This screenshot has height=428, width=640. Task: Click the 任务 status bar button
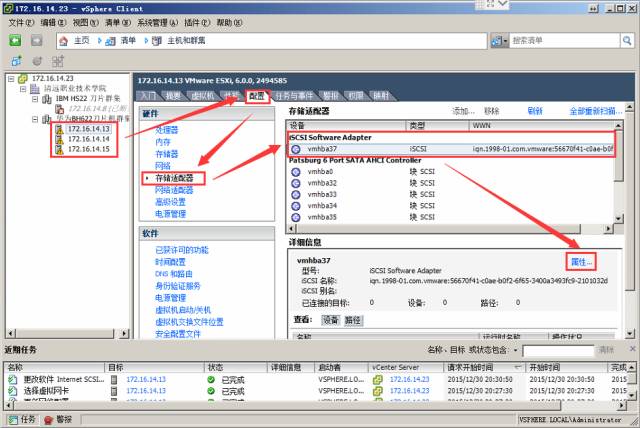pyautogui.click(x=23, y=419)
